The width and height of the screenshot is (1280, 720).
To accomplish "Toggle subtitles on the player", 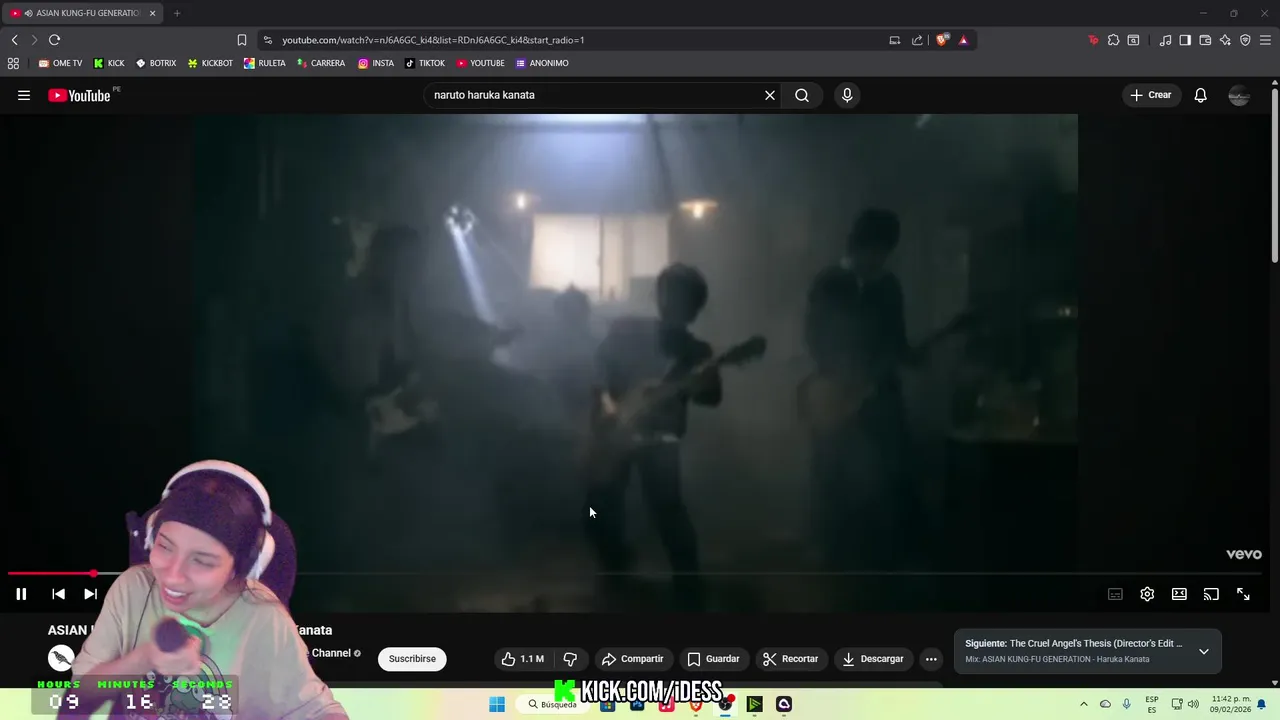I will pyautogui.click(x=1115, y=594).
